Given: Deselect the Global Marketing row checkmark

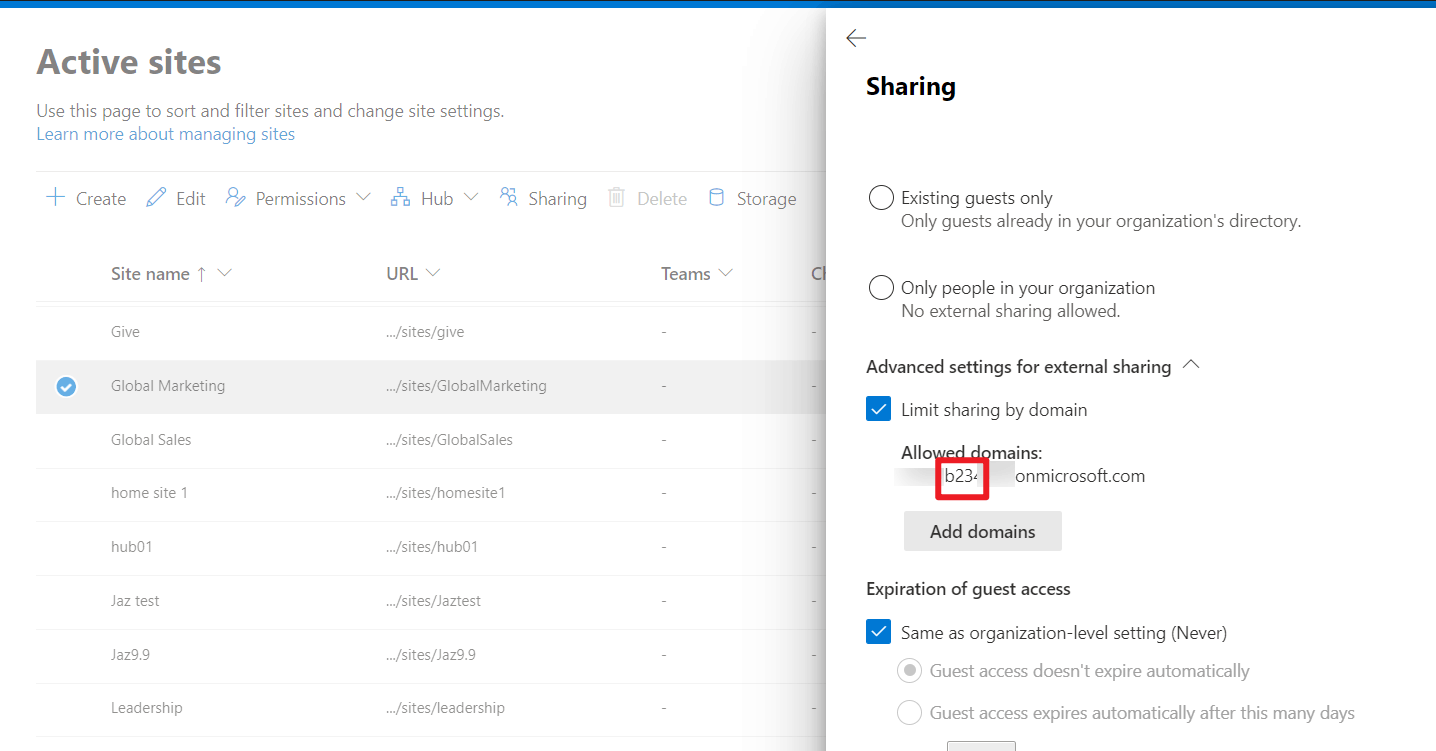Looking at the screenshot, I should (x=66, y=386).
